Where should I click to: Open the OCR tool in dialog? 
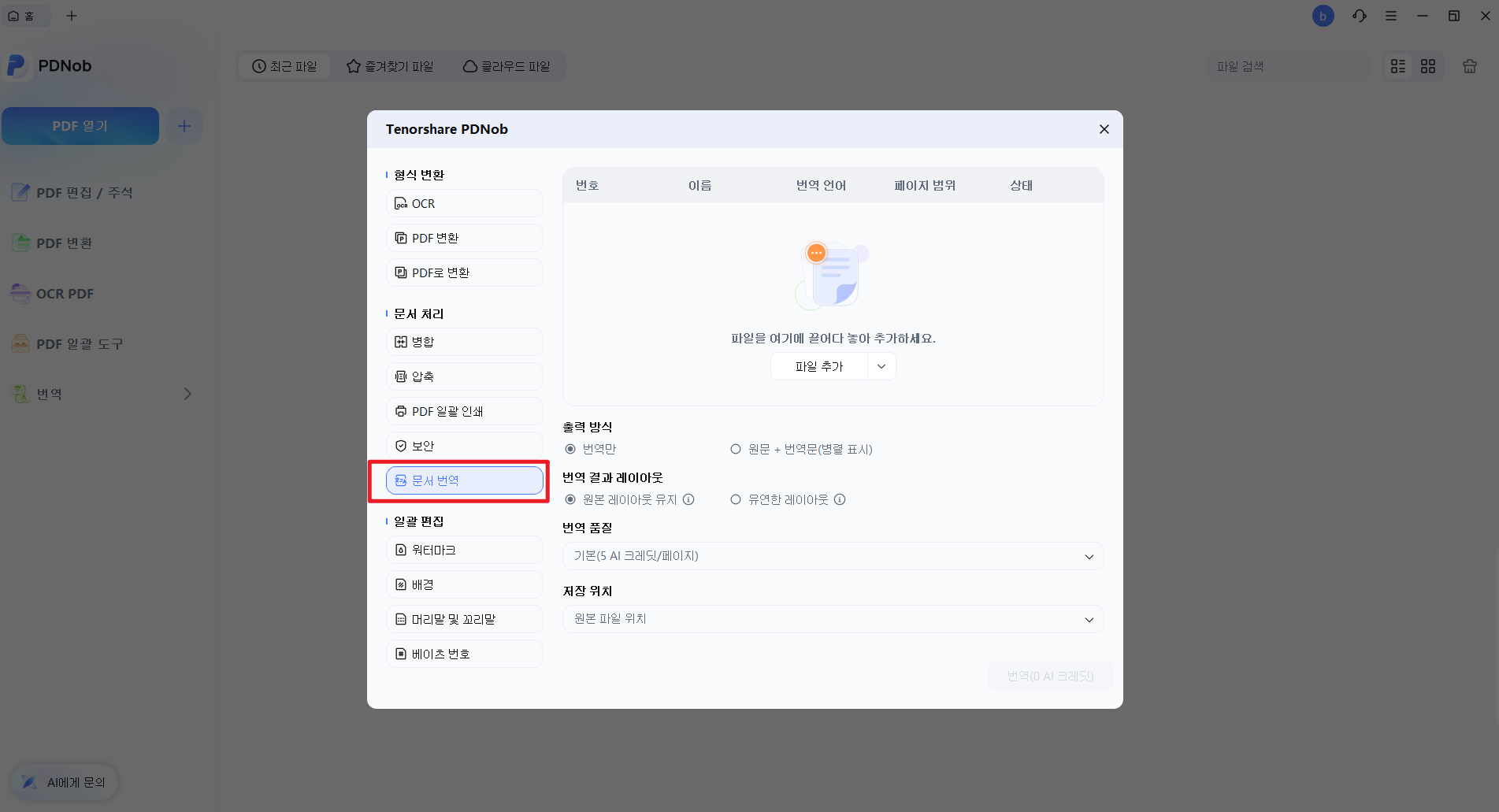[464, 203]
